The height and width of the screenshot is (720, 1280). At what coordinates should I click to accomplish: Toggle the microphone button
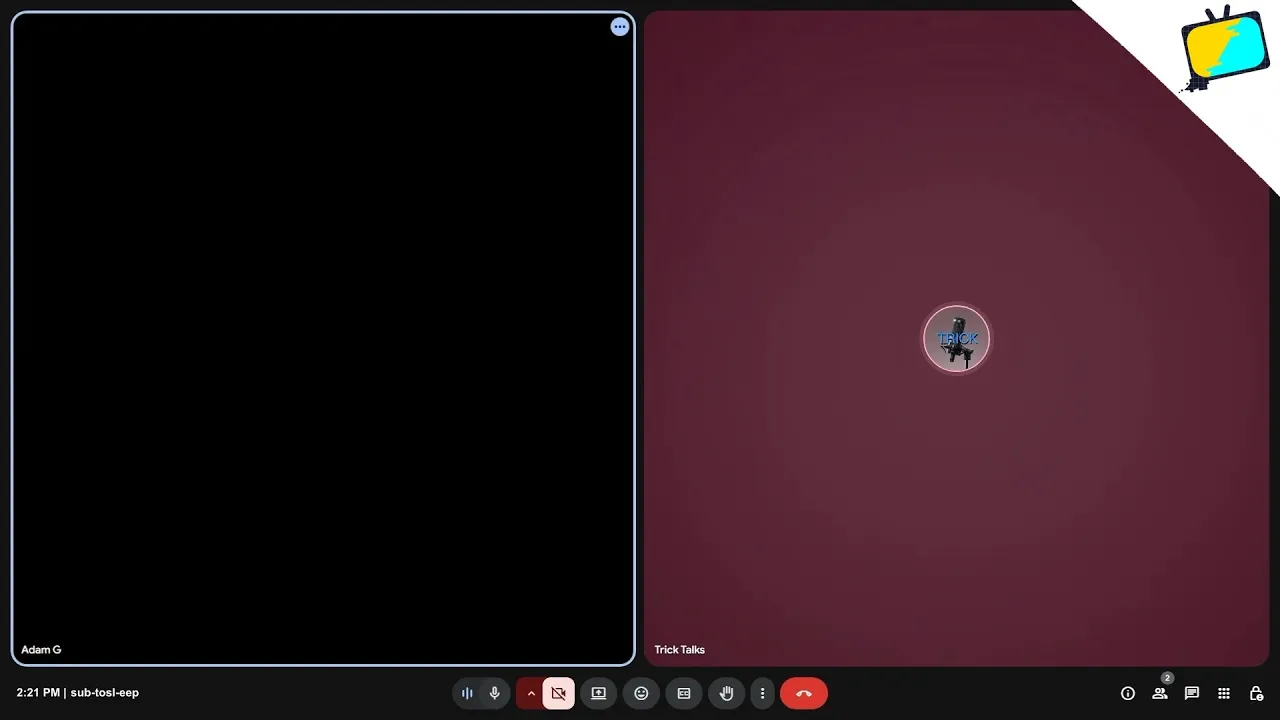[x=494, y=693]
